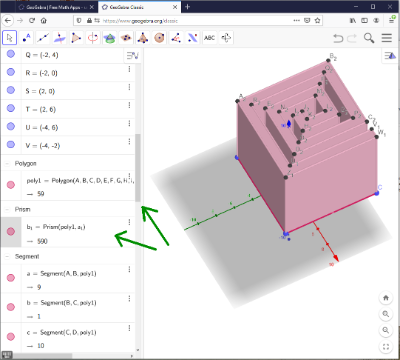Collapse the Polygon section
400x360 pixels.
pos(7,164)
